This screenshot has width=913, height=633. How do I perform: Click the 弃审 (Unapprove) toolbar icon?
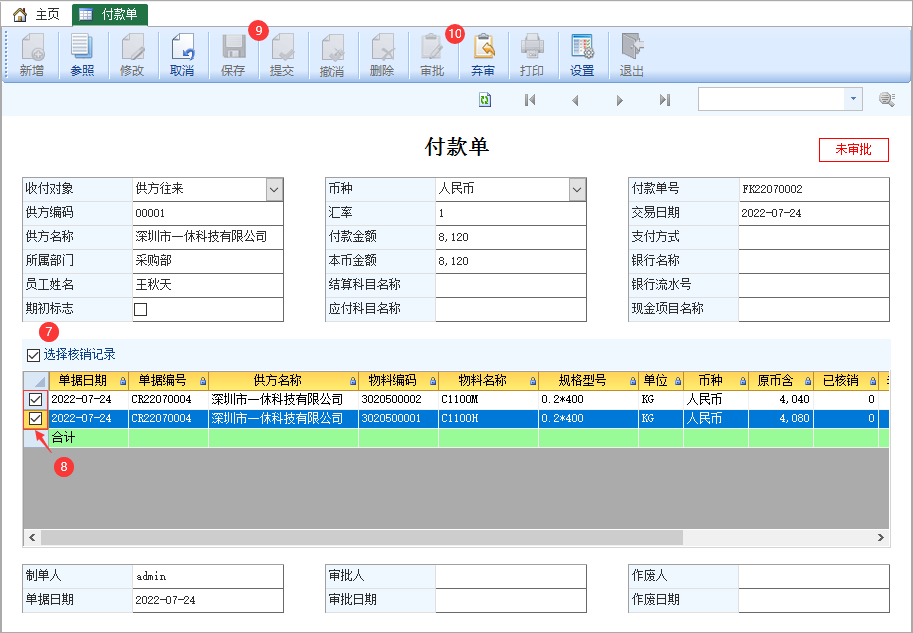(483, 55)
